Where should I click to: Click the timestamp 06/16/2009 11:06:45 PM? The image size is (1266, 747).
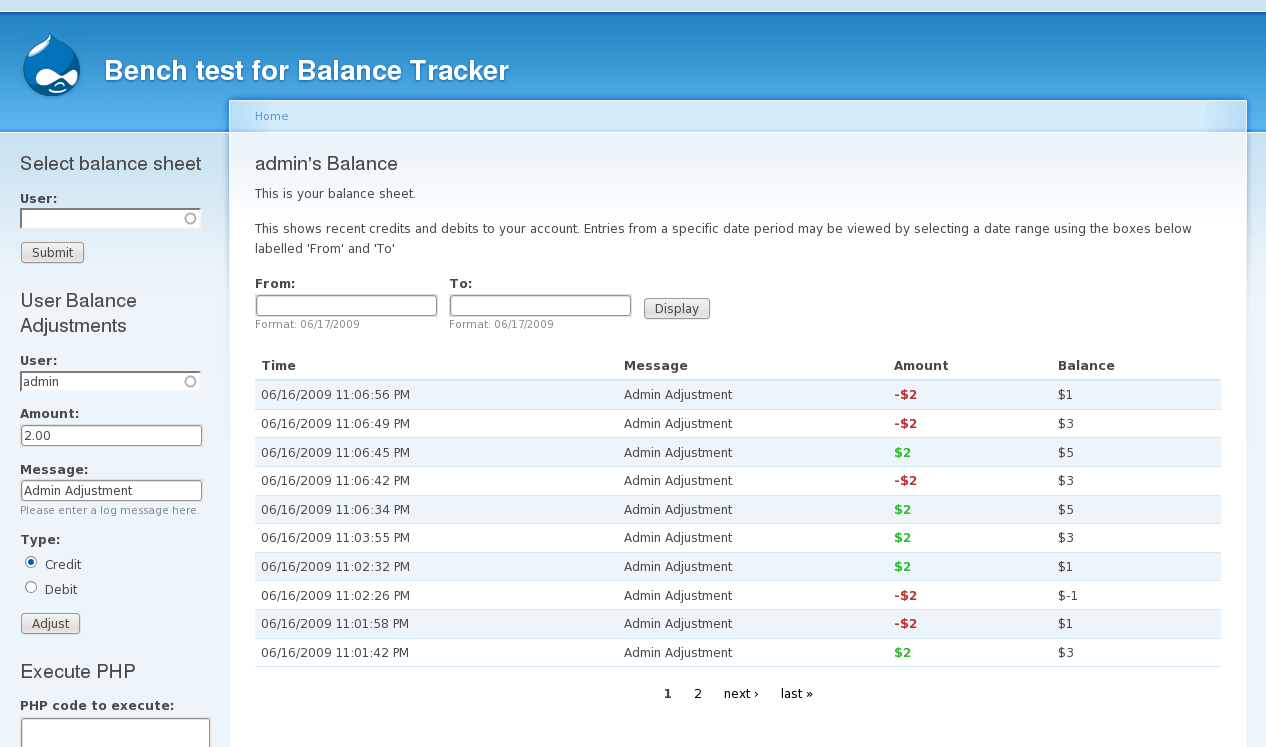[x=335, y=453]
